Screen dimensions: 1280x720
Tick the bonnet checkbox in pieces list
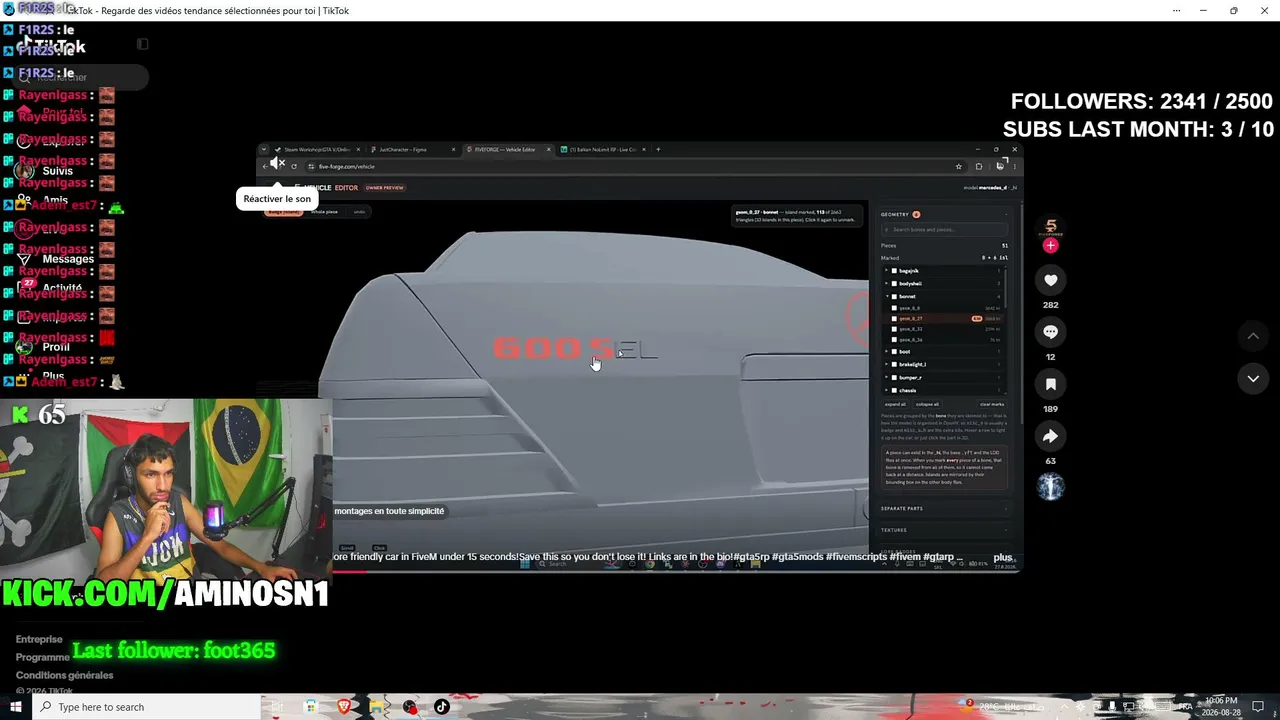point(894,297)
